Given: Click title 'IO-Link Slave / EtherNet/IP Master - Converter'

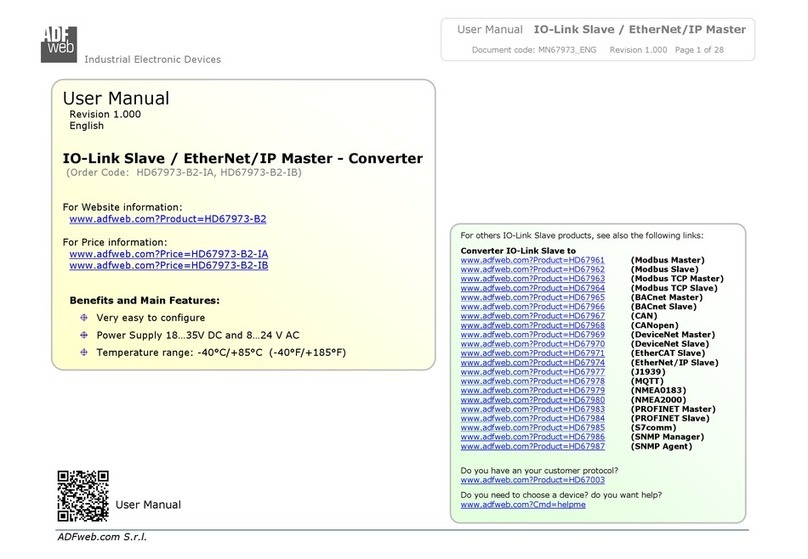Looking at the screenshot, I should click(x=243, y=158).
